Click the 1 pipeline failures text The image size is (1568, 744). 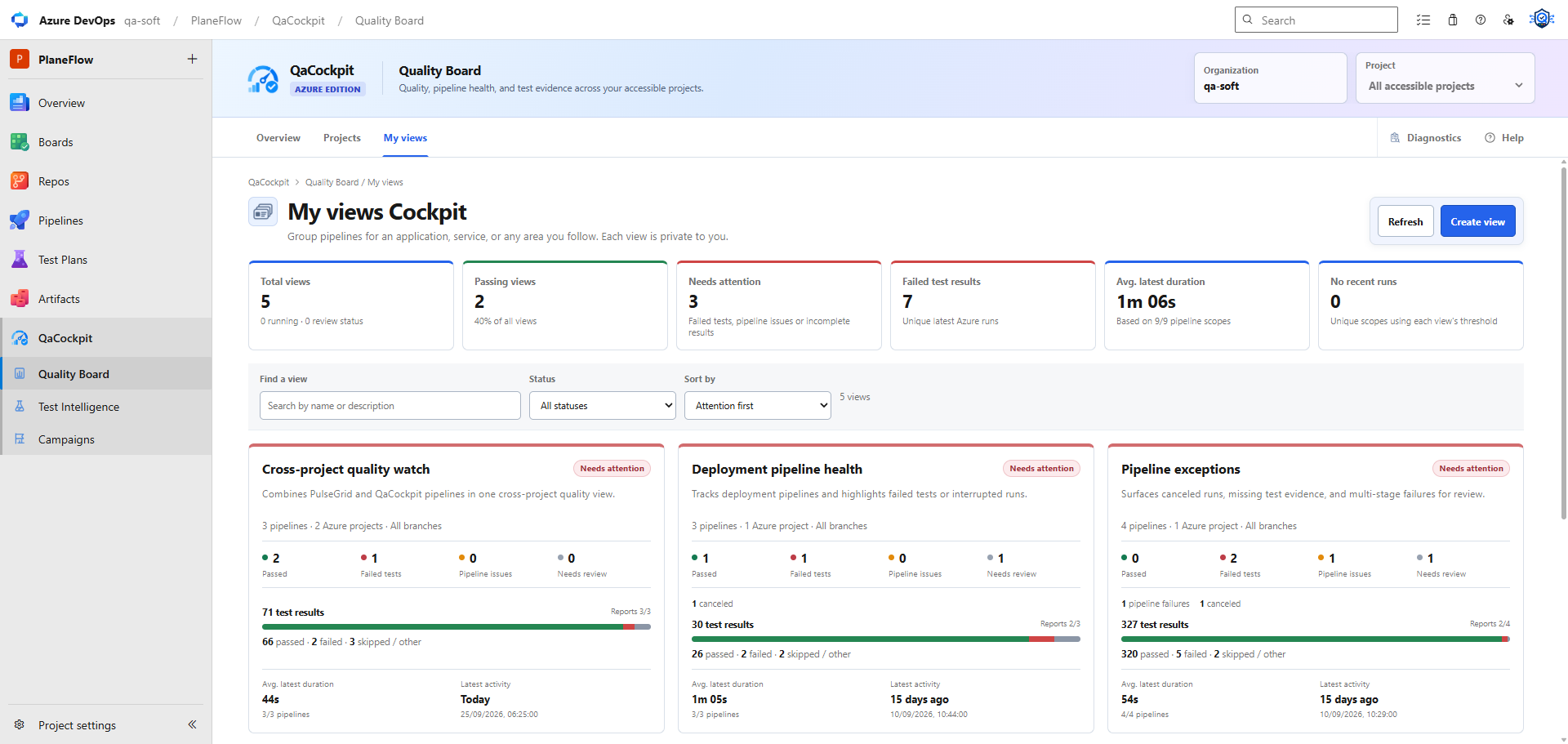(1155, 604)
